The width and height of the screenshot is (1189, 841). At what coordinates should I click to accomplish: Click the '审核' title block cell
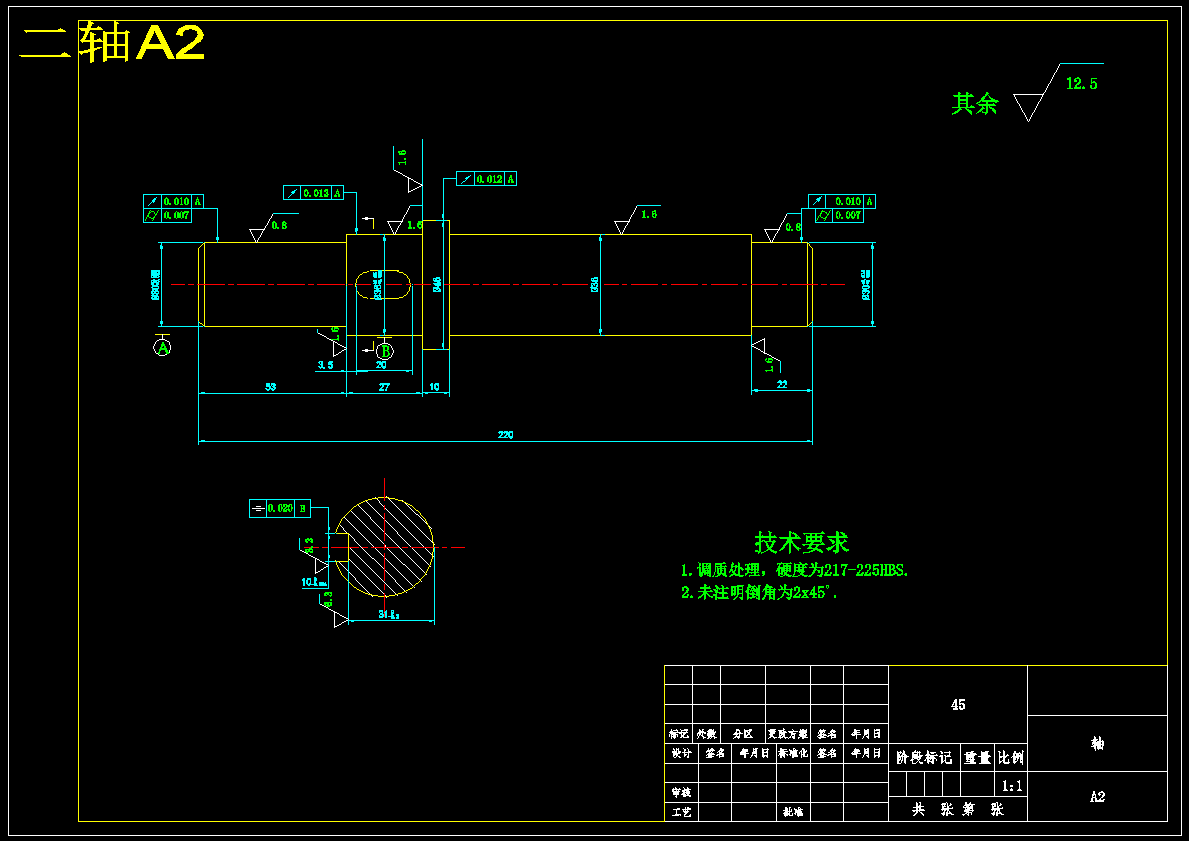681,792
